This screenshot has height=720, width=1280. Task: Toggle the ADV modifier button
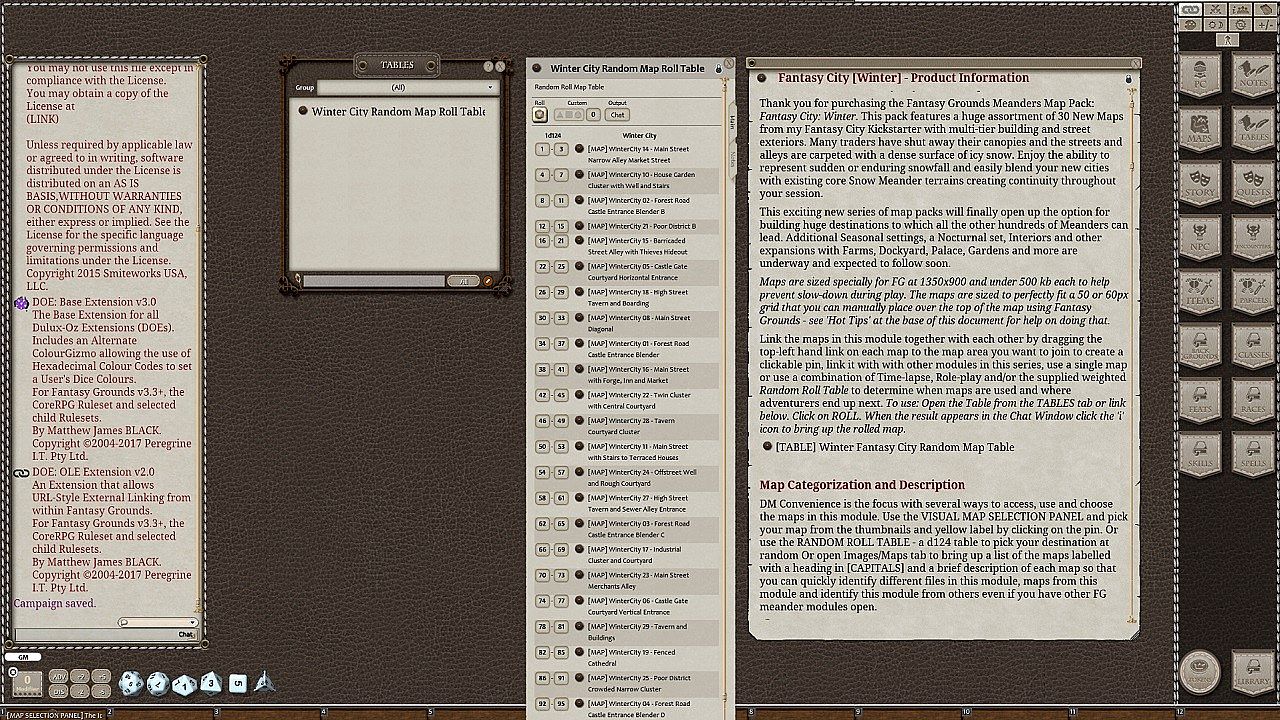coord(58,676)
